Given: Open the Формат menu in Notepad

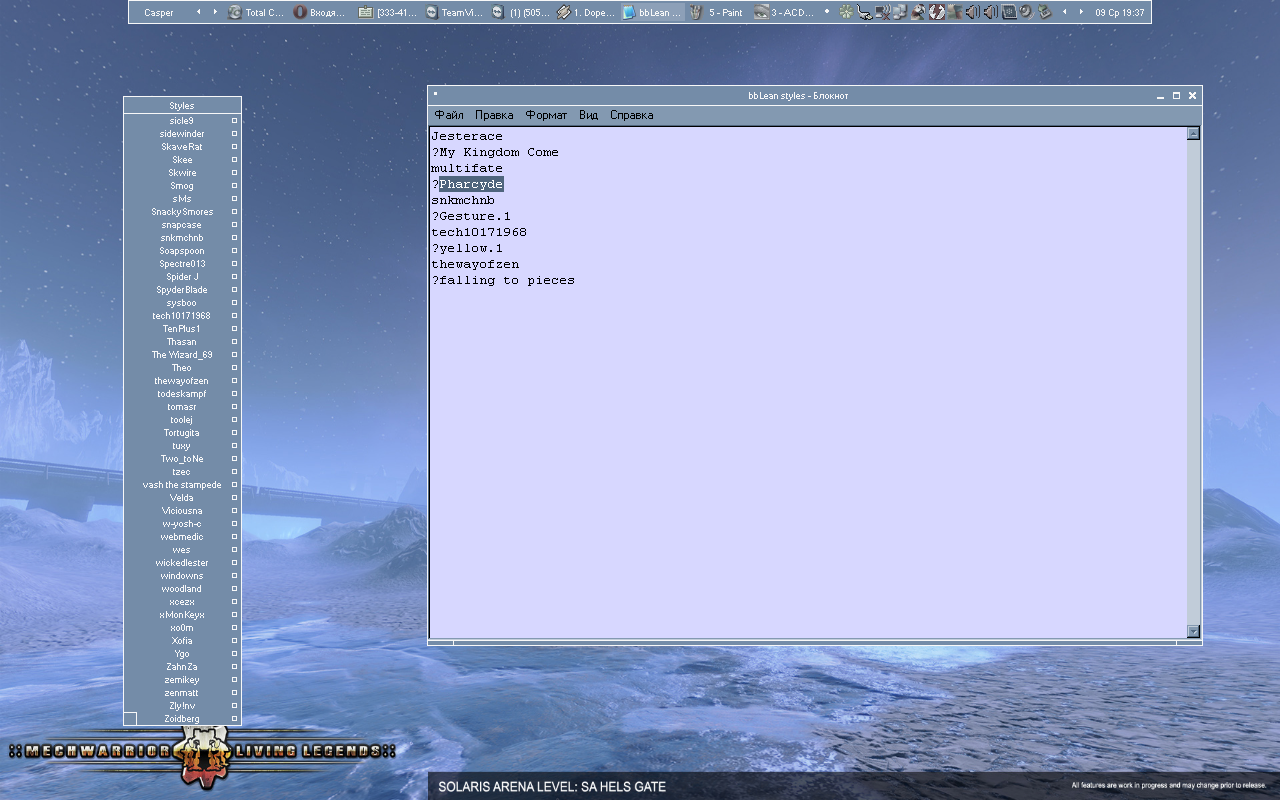Looking at the screenshot, I should coord(546,115).
